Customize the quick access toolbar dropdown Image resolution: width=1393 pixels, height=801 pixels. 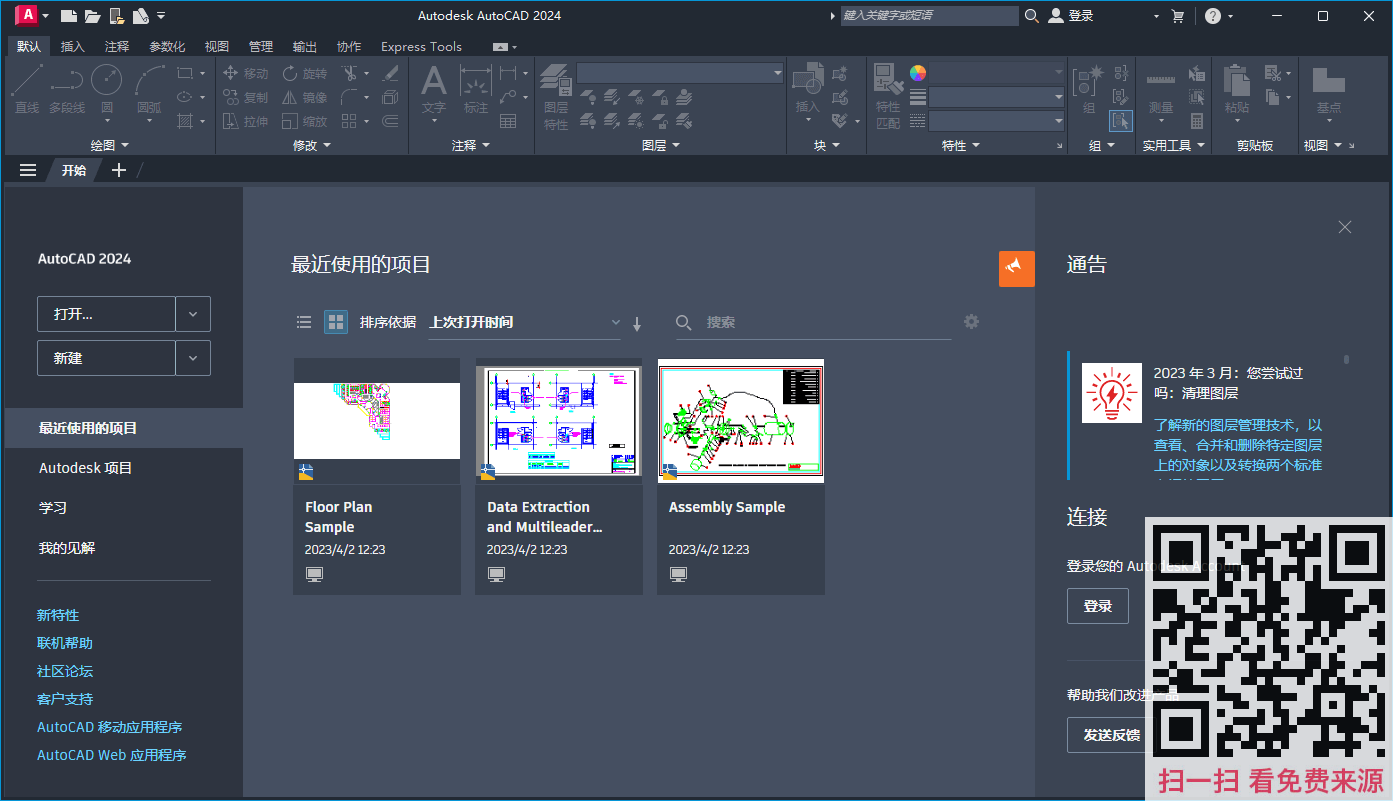pyautogui.click(x=162, y=16)
